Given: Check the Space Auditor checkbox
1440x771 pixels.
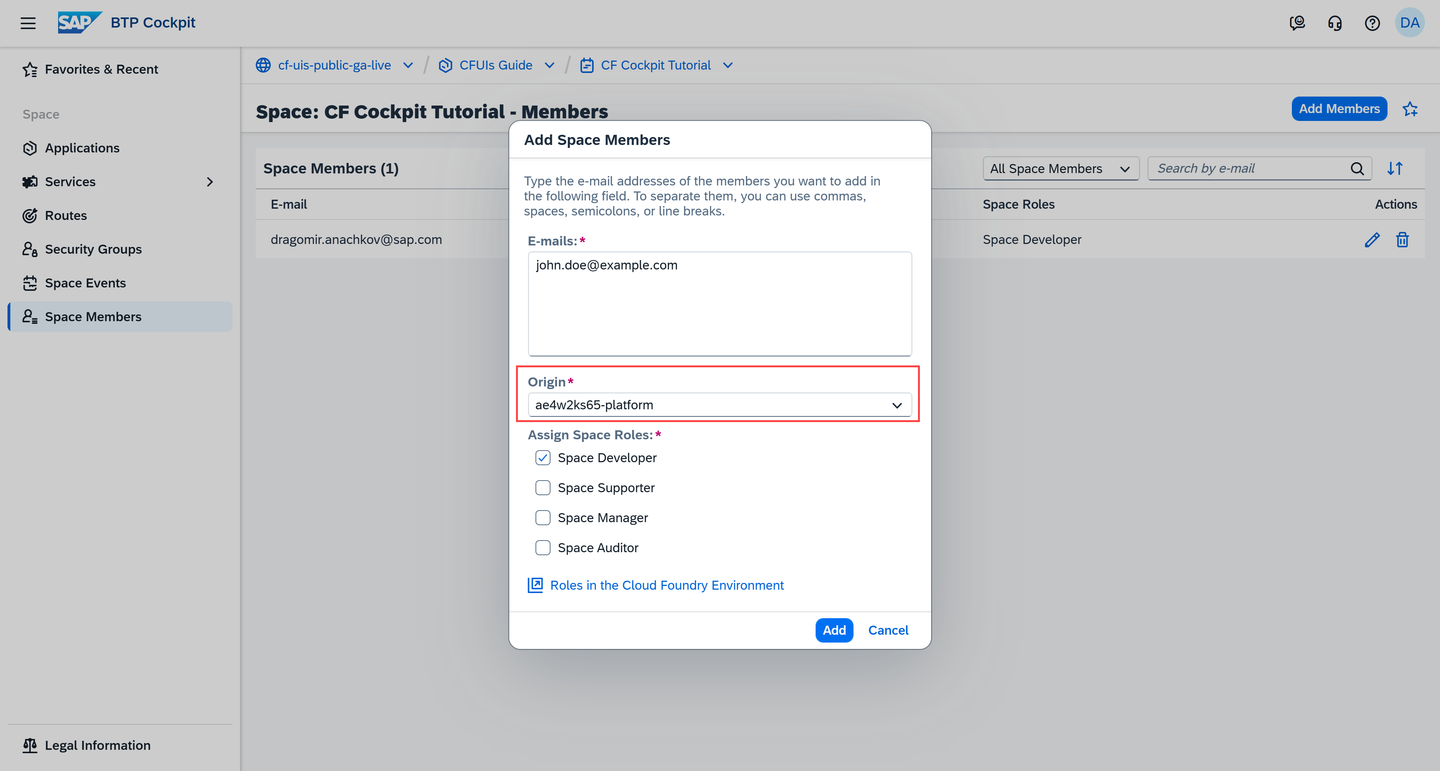Looking at the screenshot, I should (543, 548).
